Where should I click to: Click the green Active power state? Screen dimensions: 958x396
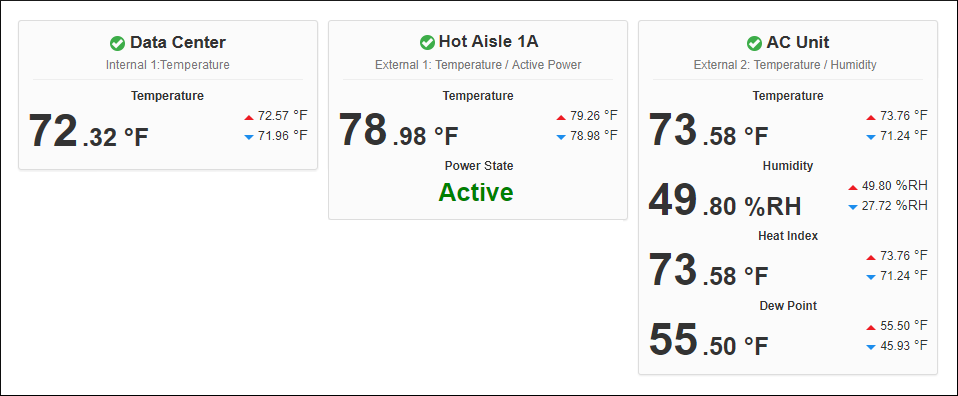476,192
